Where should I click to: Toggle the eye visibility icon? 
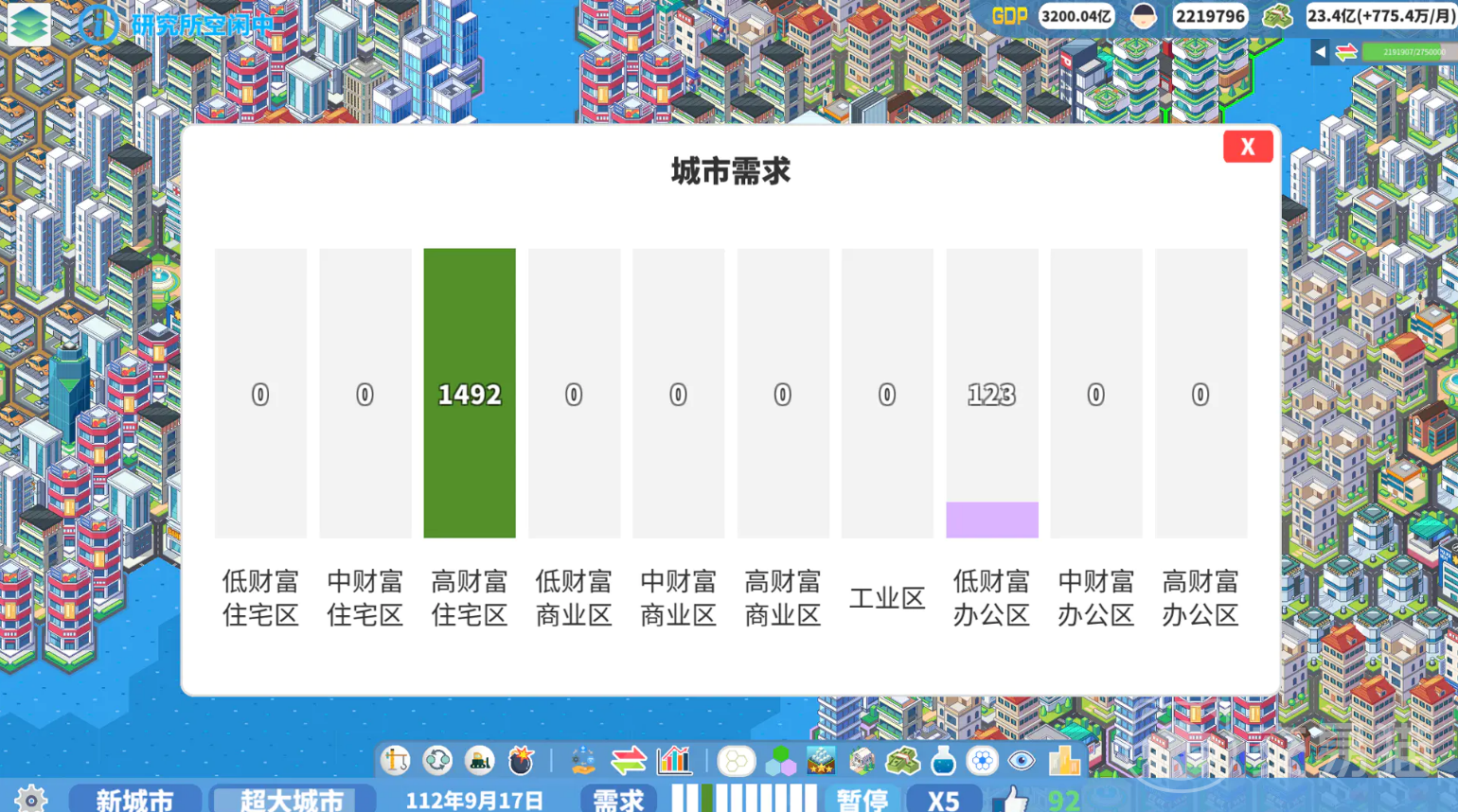(1022, 761)
